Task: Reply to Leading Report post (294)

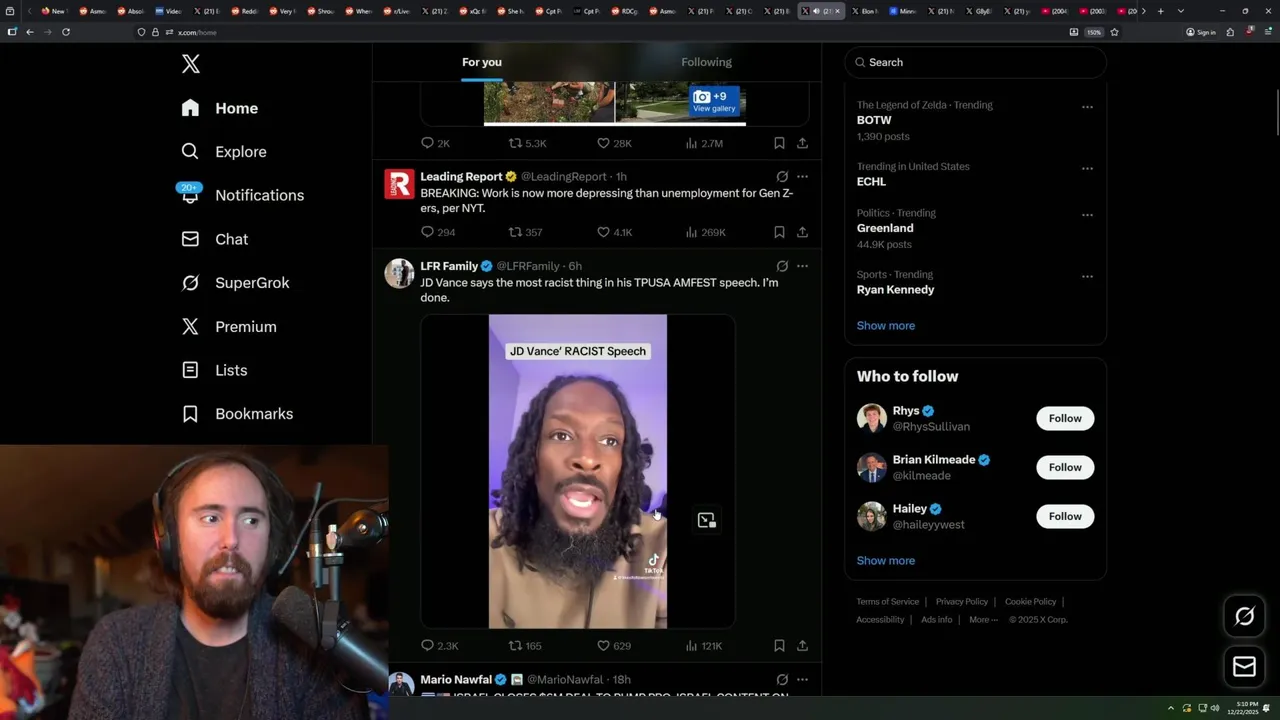Action: 438,232
